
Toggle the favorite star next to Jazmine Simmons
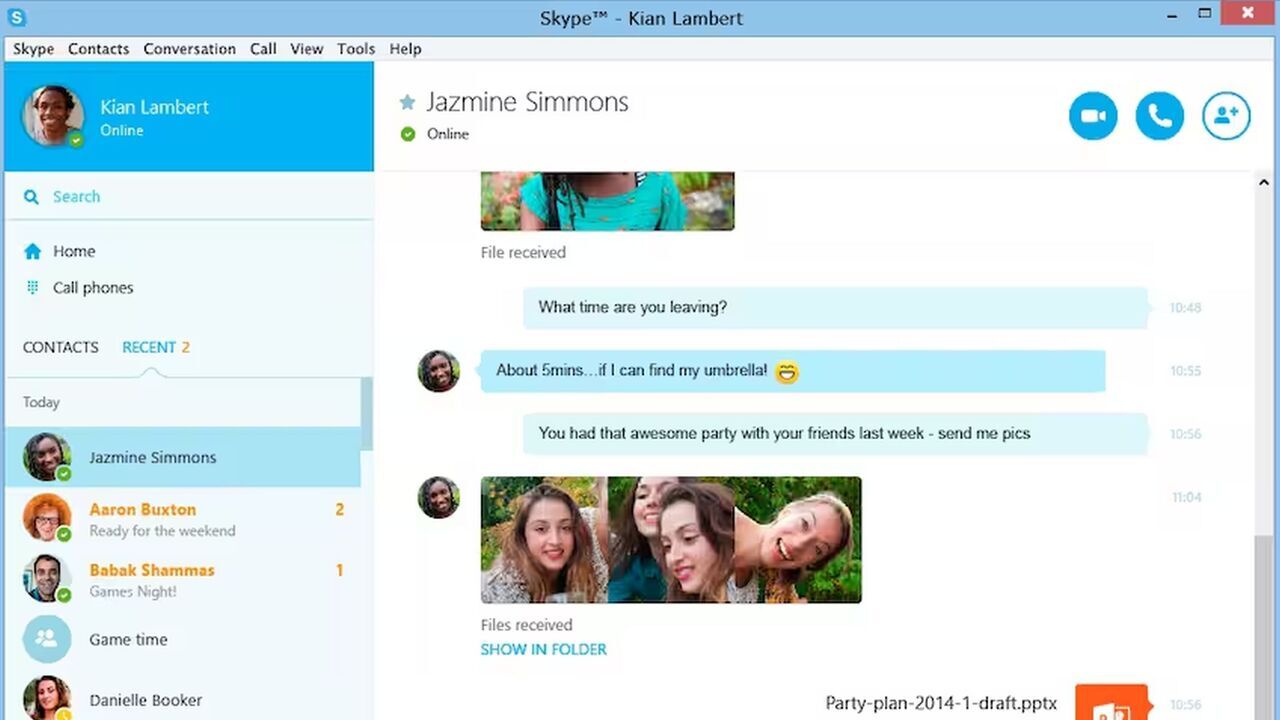(x=407, y=102)
